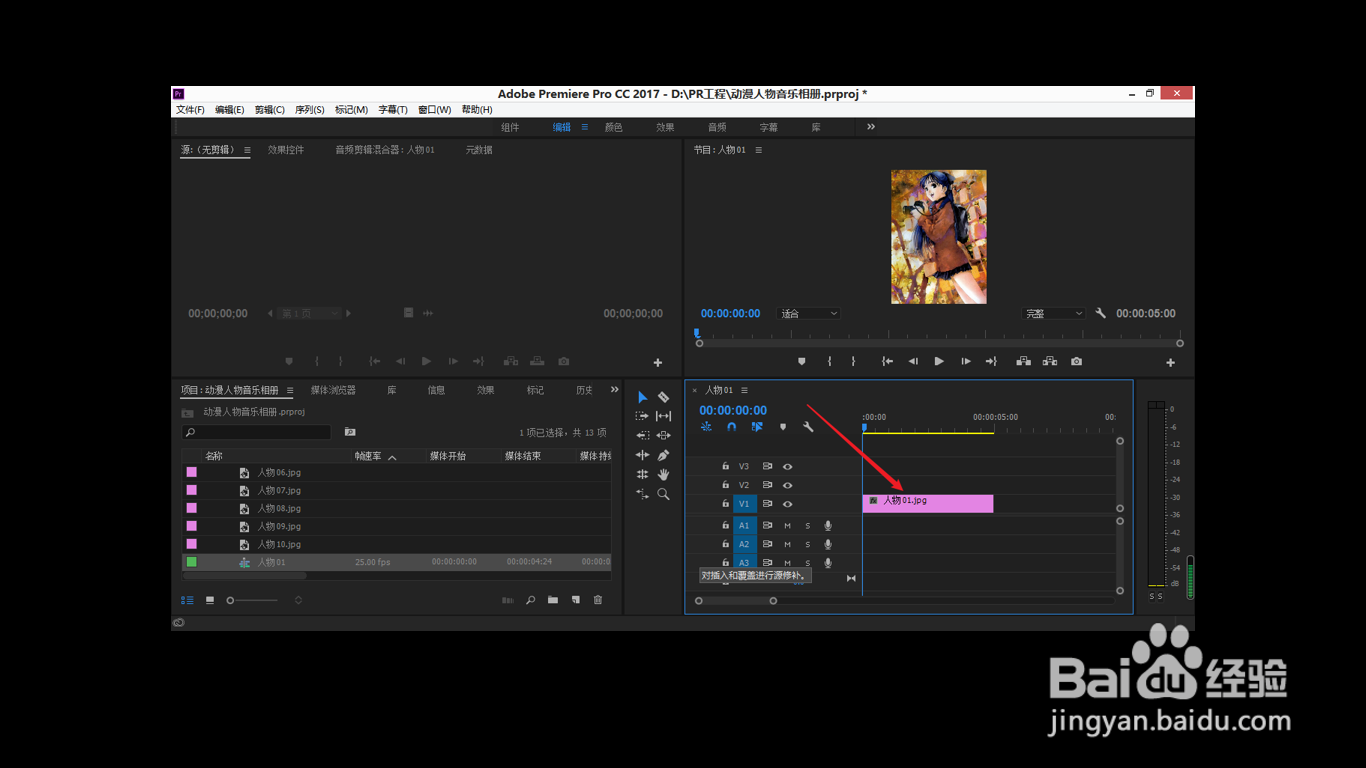Click Extract button in Program monitor
The image size is (1366, 768).
coord(1050,361)
